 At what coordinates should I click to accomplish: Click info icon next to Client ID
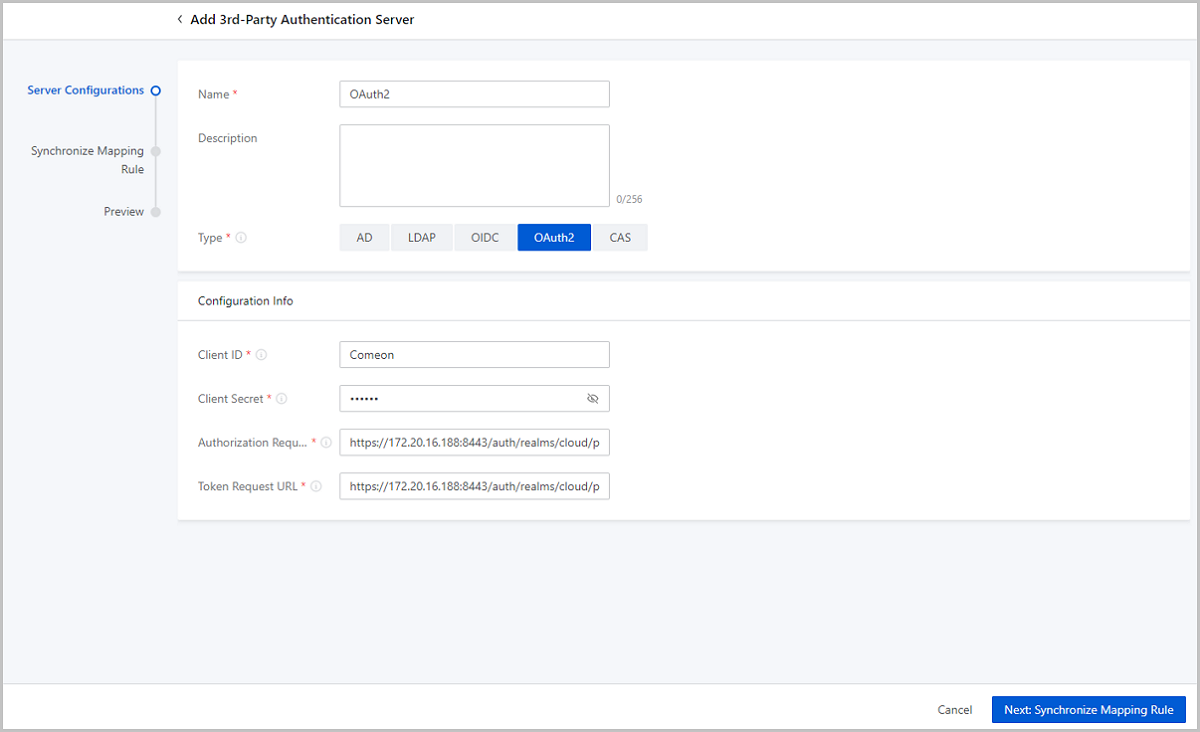click(262, 355)
